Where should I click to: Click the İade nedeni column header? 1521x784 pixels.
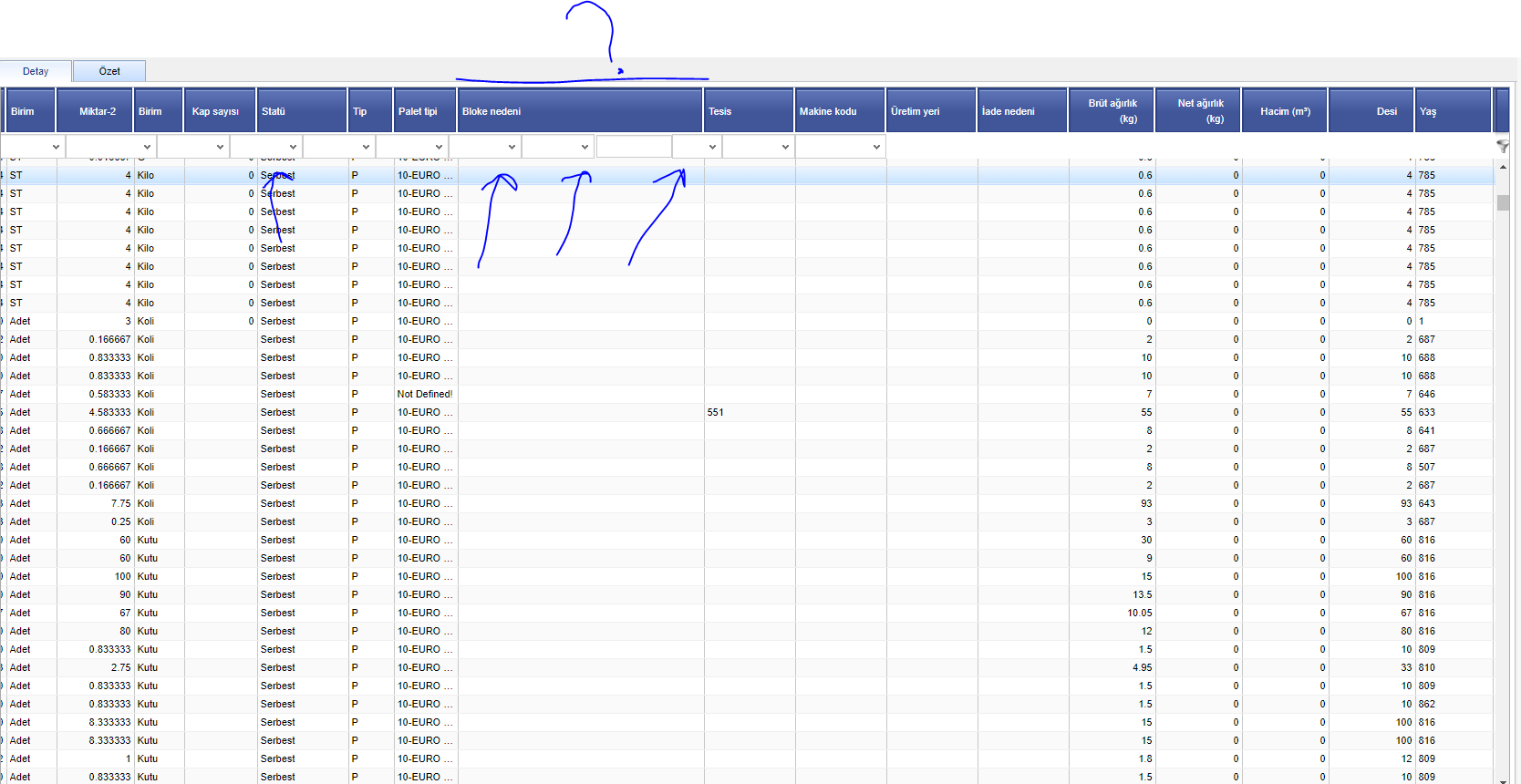click(1021, 111)
